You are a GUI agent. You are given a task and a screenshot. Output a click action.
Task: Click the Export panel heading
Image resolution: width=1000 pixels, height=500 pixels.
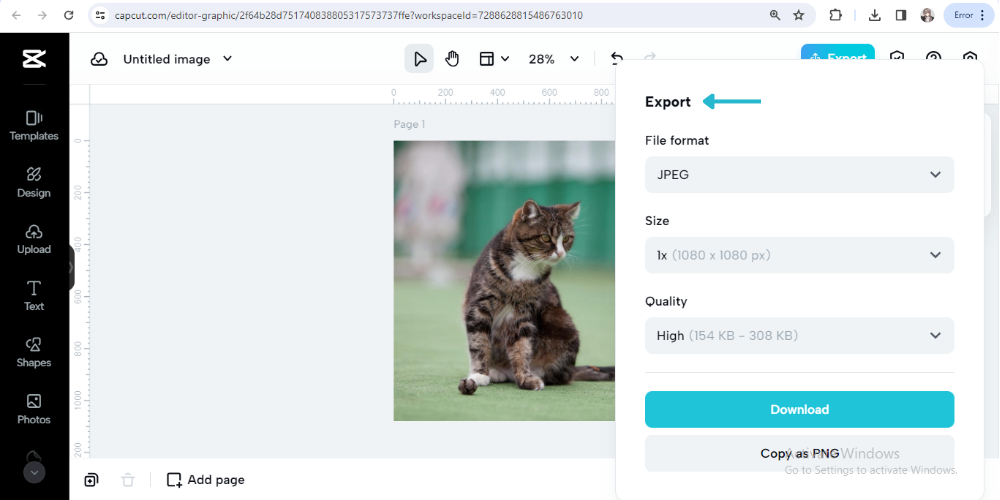(x=668, y=102)
